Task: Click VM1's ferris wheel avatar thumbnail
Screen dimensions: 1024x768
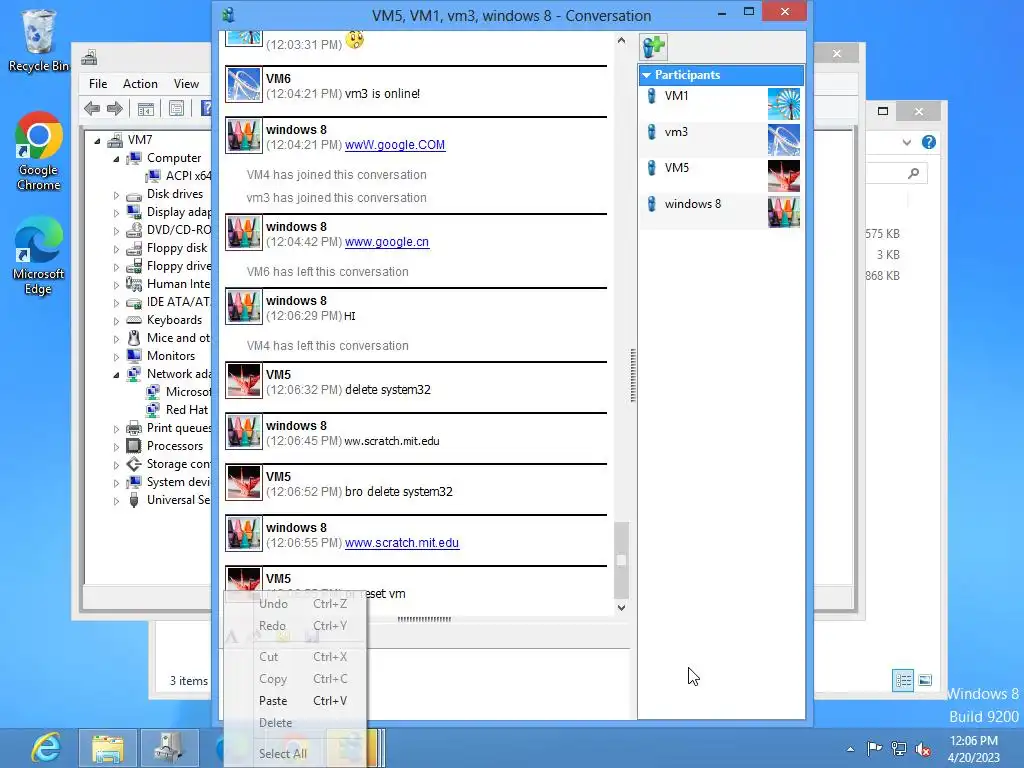Action: click(x=784, y=104)
